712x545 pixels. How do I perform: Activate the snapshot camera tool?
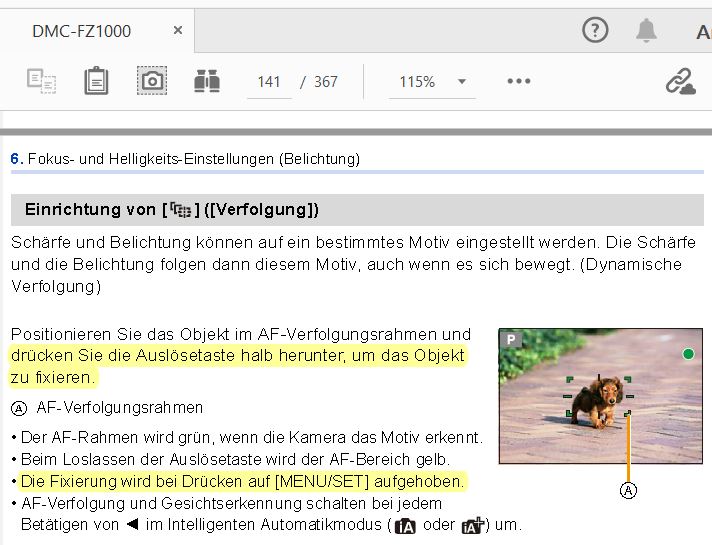click(x=152, y=81)
